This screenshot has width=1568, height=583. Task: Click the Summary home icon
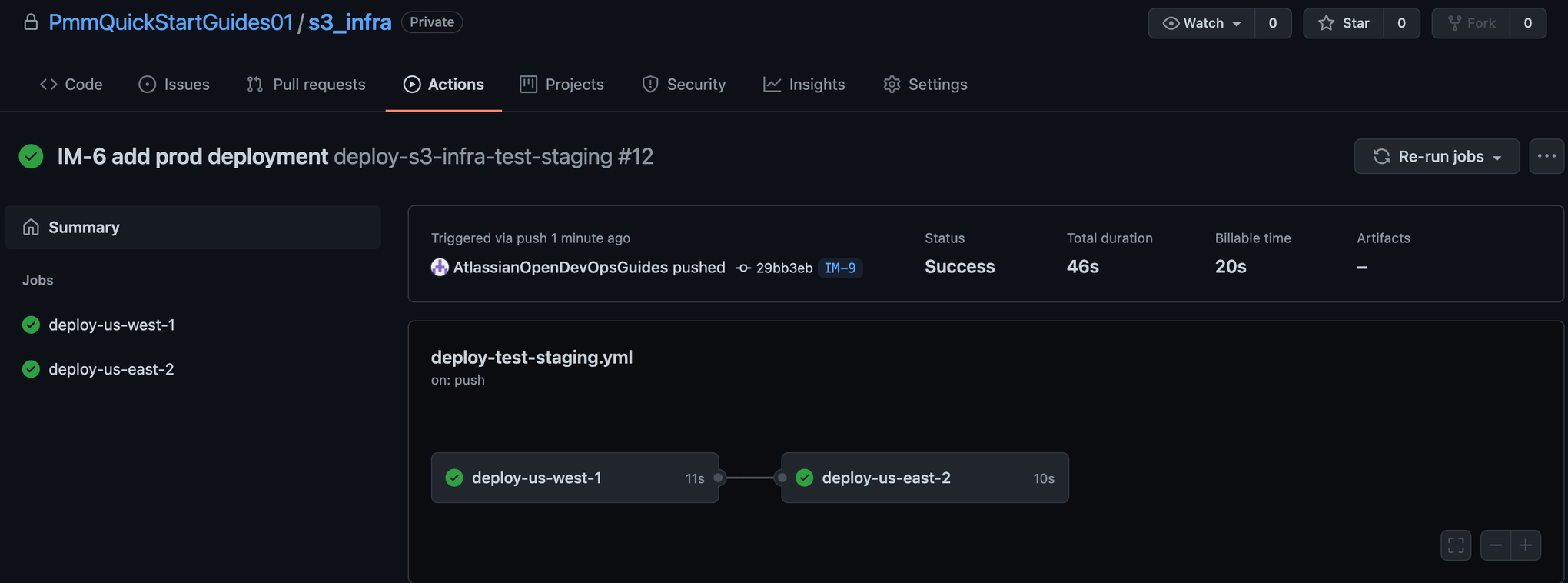pos(31,227)
